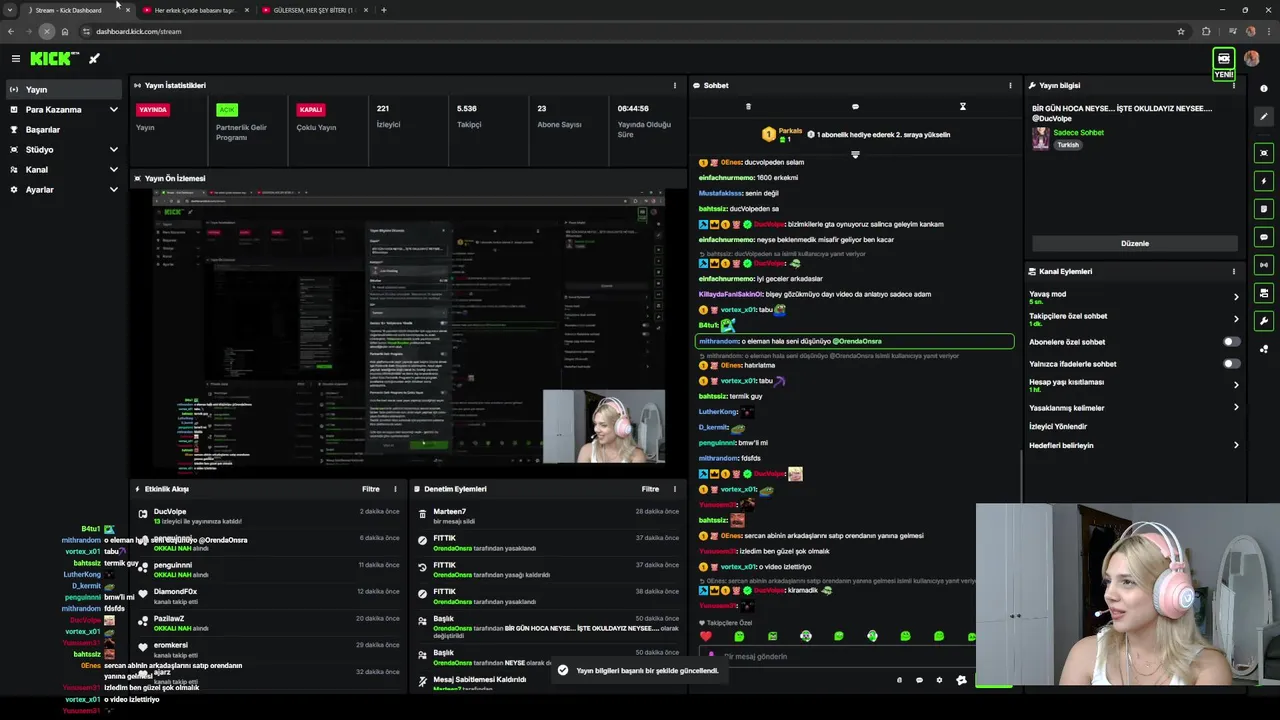Open three-dot menu of Kanal Eylemleri panel
Image resolution: width=1280 pixels, height=720 pixels.
pyautogui.click(x=1234, y=271)
